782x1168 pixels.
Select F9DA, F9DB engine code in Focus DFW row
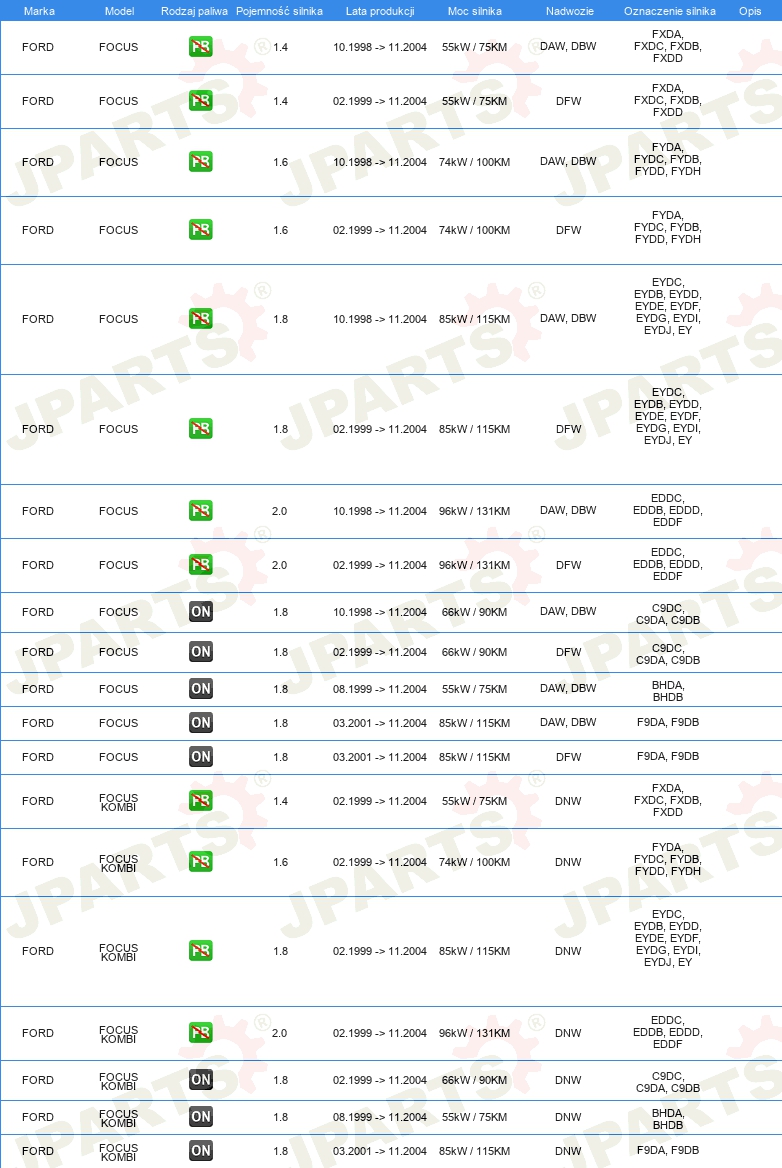(668, 756)
